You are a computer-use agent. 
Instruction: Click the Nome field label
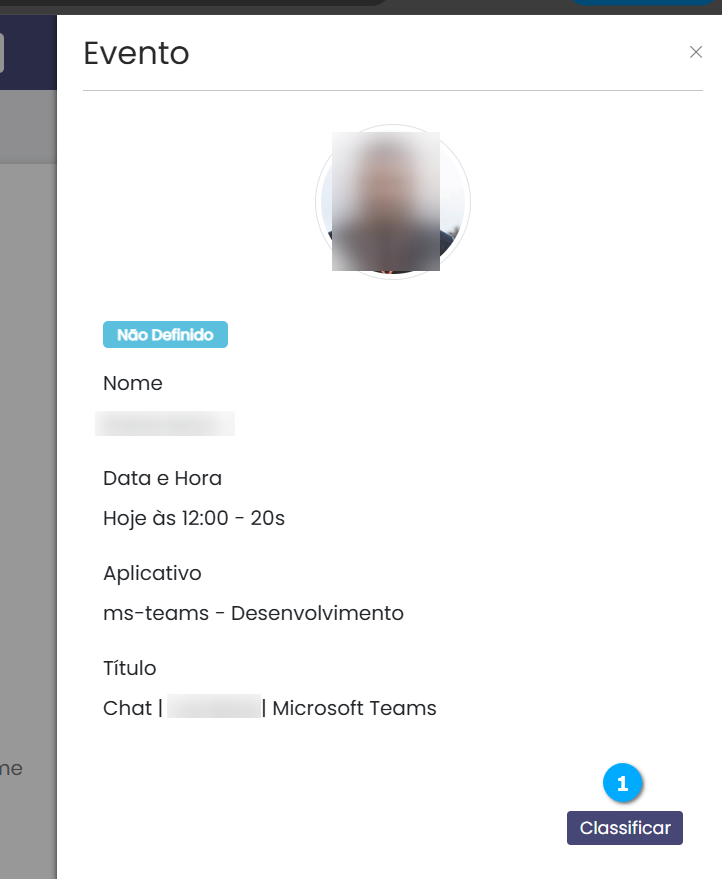click(x=133, y=383)
